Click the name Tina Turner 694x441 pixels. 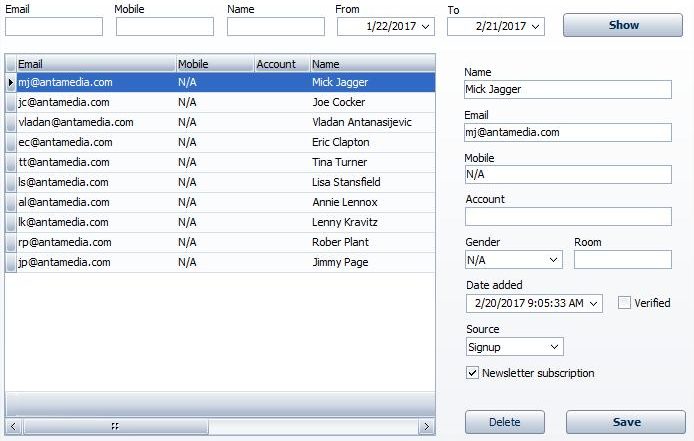point(339,162)
